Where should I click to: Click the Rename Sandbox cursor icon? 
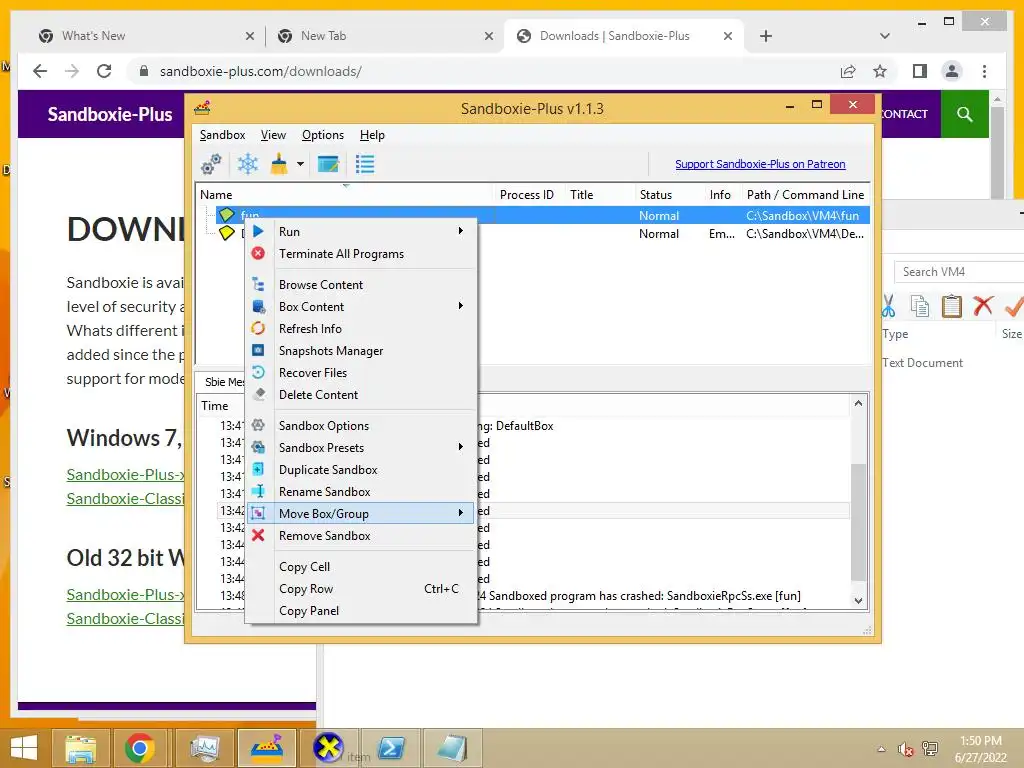(259, 491)
